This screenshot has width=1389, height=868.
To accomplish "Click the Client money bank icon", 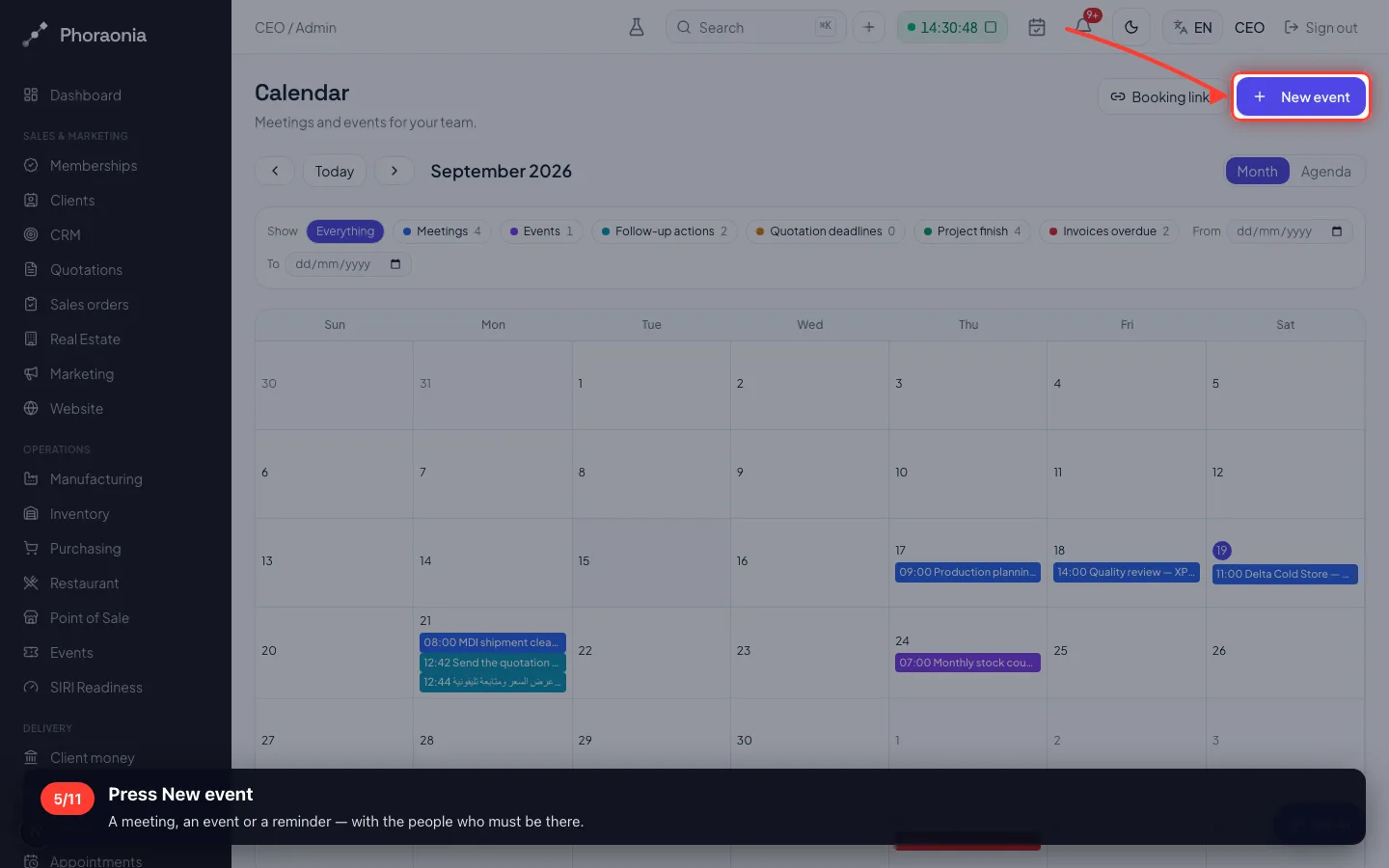I will (x=31, y=757).
